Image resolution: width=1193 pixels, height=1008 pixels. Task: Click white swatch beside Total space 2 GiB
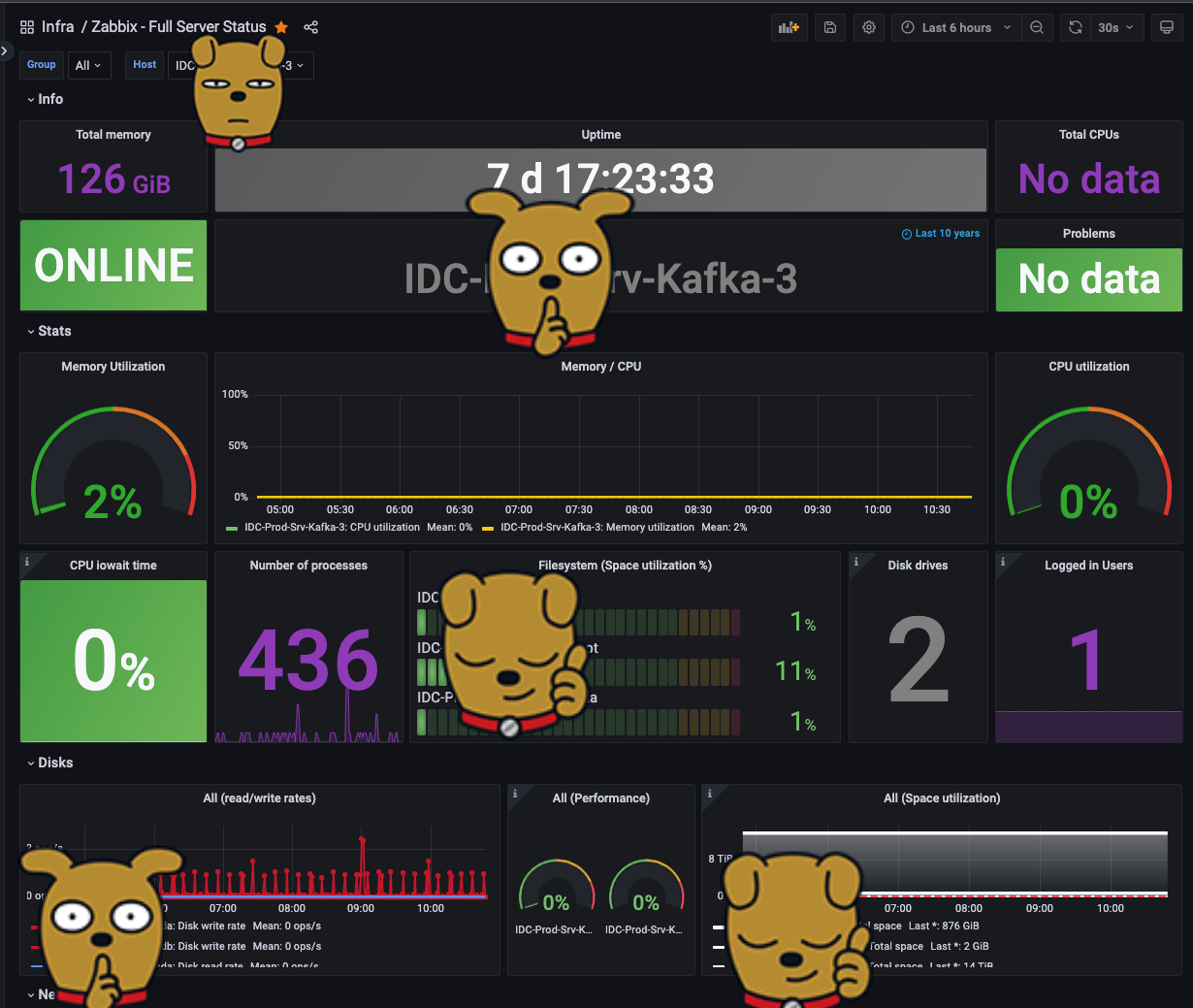point(719,946)
